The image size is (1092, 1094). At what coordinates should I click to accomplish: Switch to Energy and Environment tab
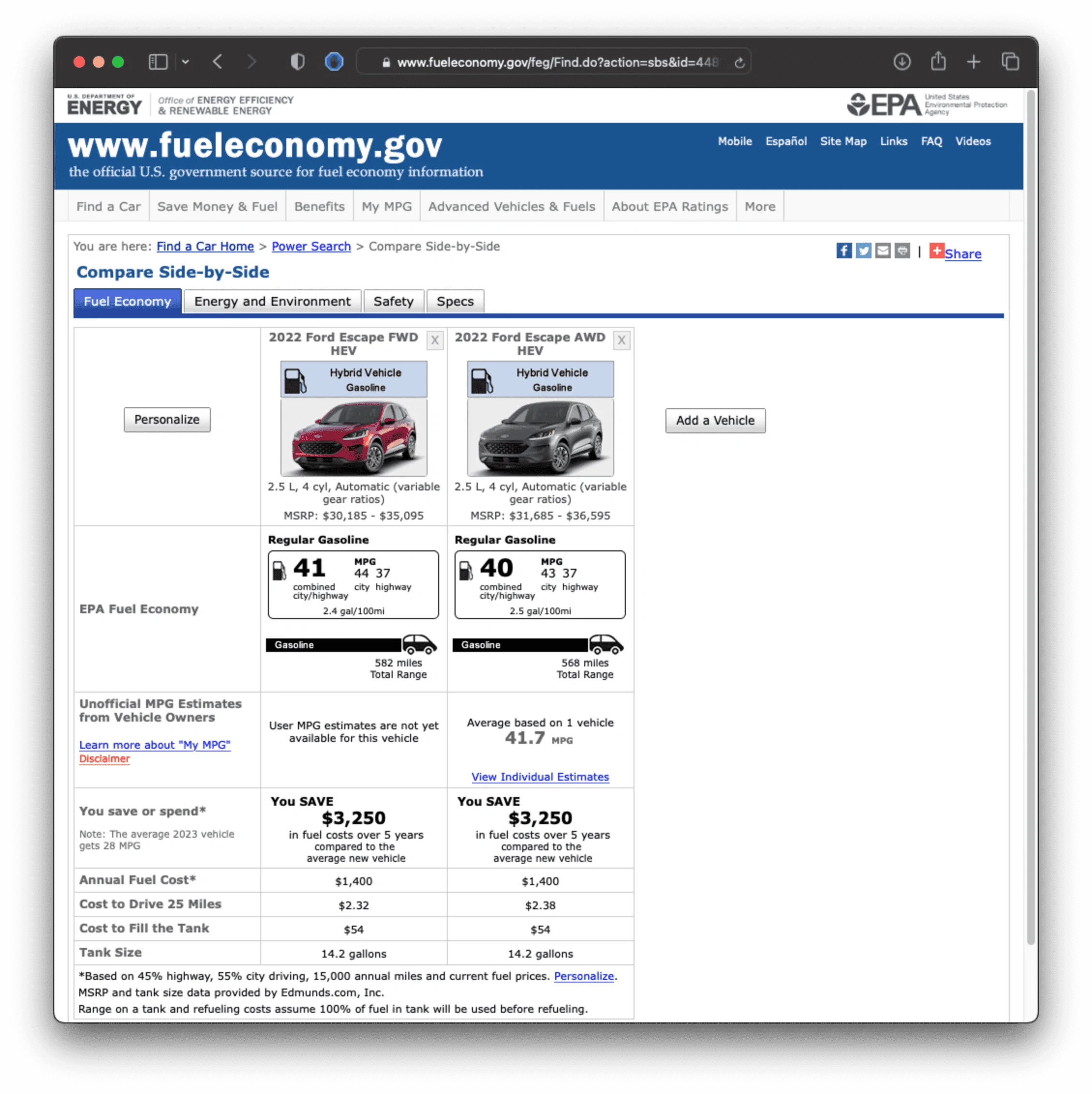pyautogui.click(x=272, y=301)
